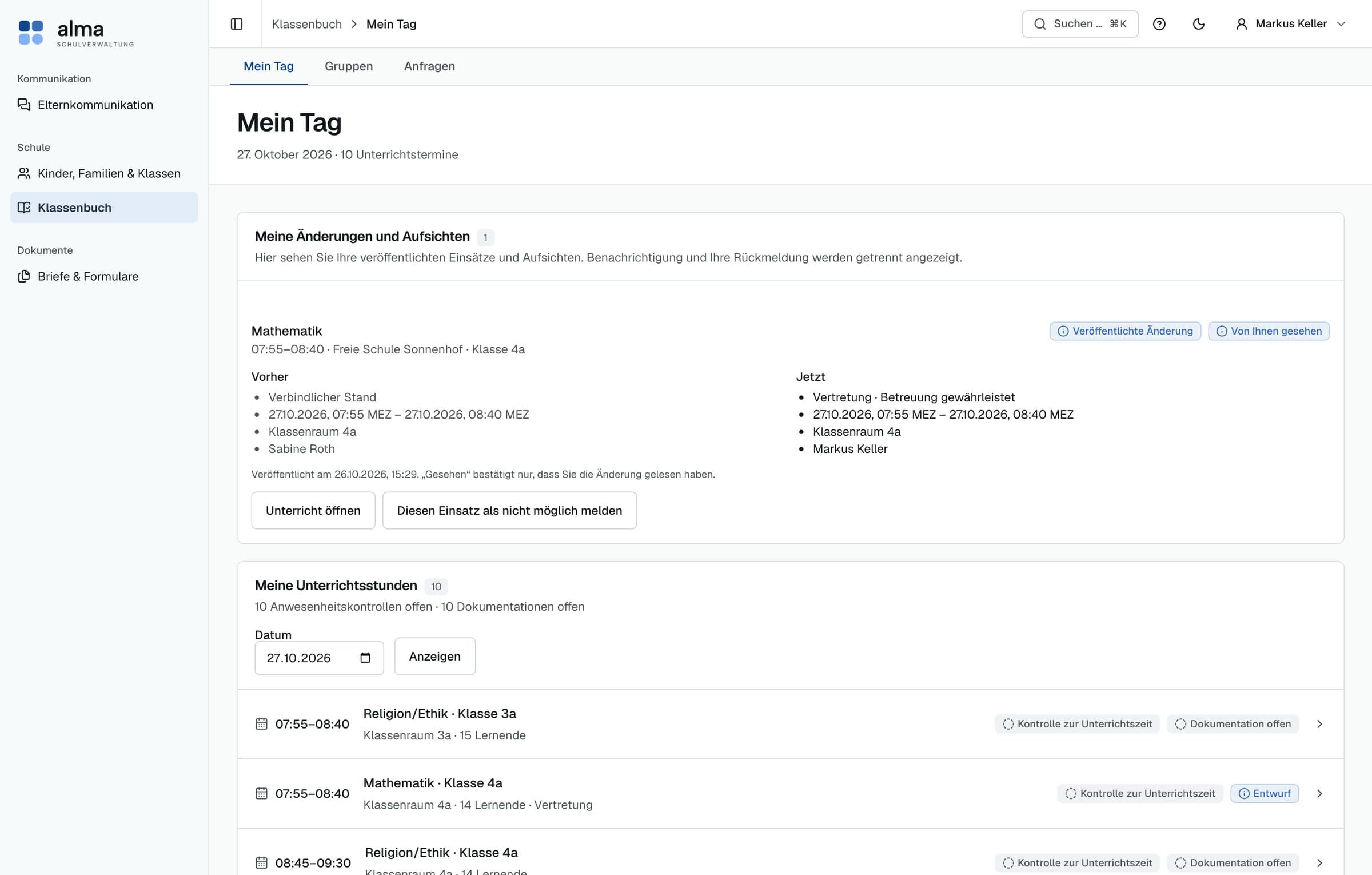Open Briefe & Formulare
Screen dimensions: 1372x875
click(x=104, y=276)
